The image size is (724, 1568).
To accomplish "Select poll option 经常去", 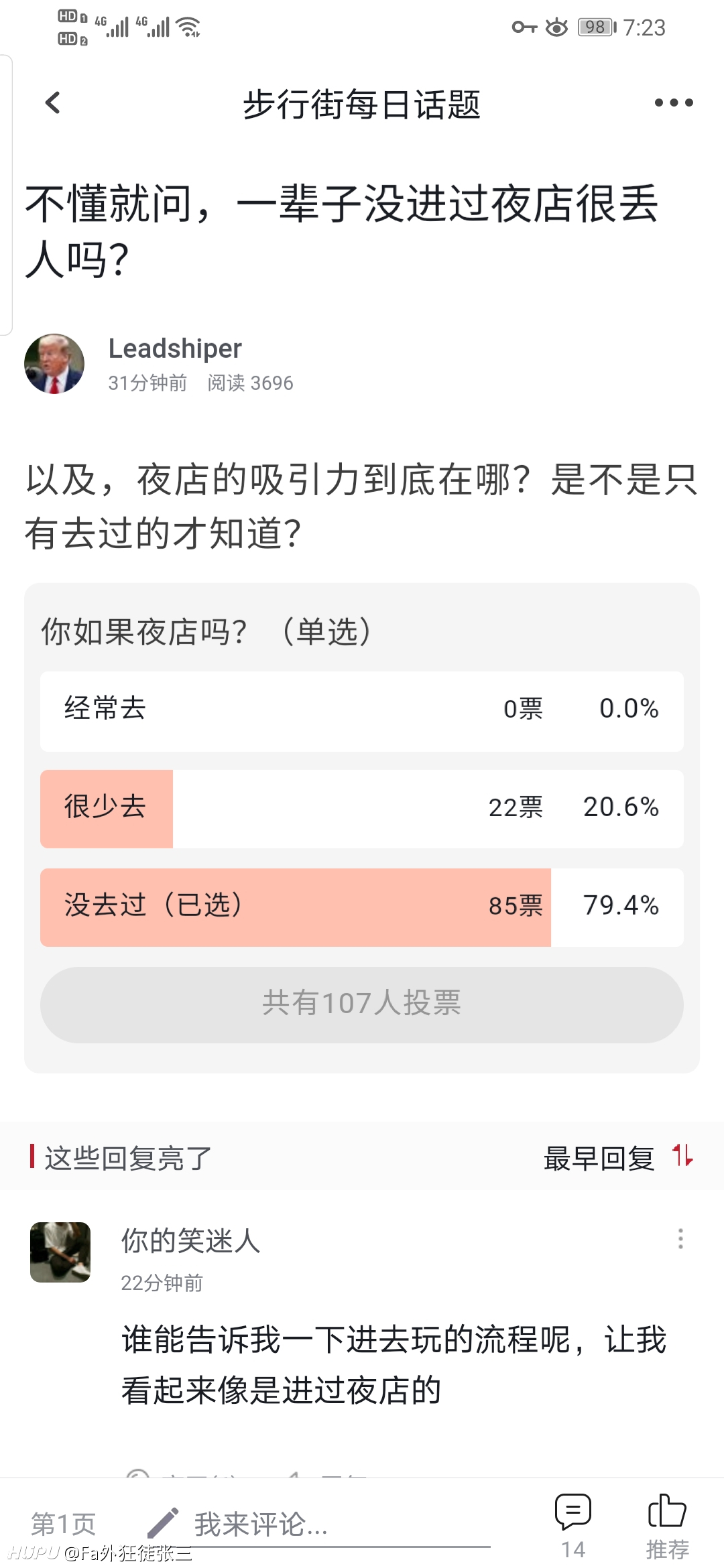I will pos(362,710).
